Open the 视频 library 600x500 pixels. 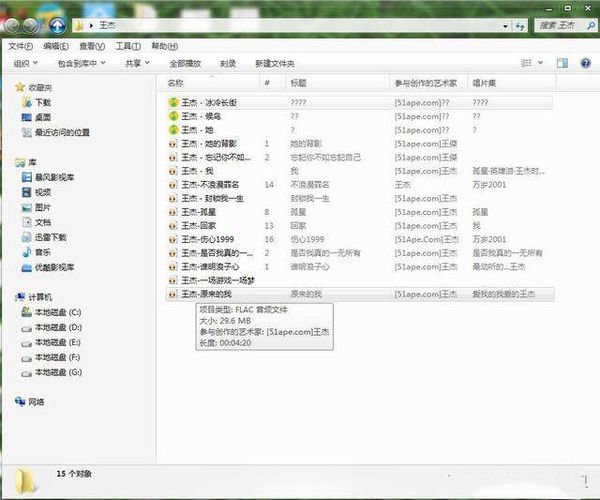[x=37, y=192]
